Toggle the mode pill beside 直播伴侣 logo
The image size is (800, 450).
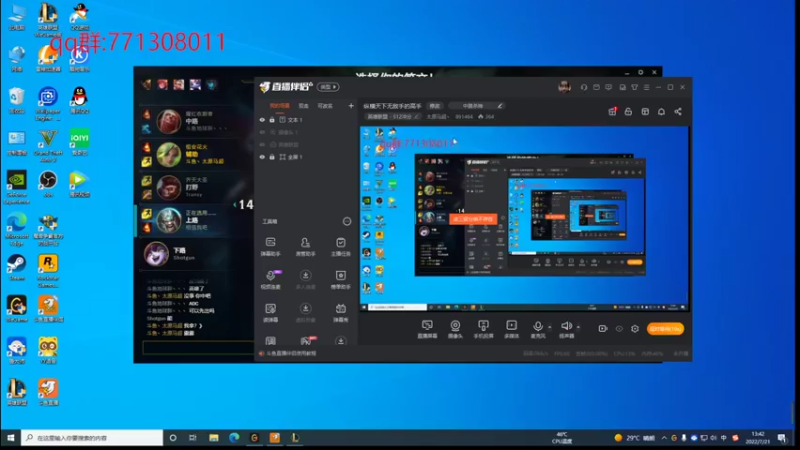click(x=328, y=87)
